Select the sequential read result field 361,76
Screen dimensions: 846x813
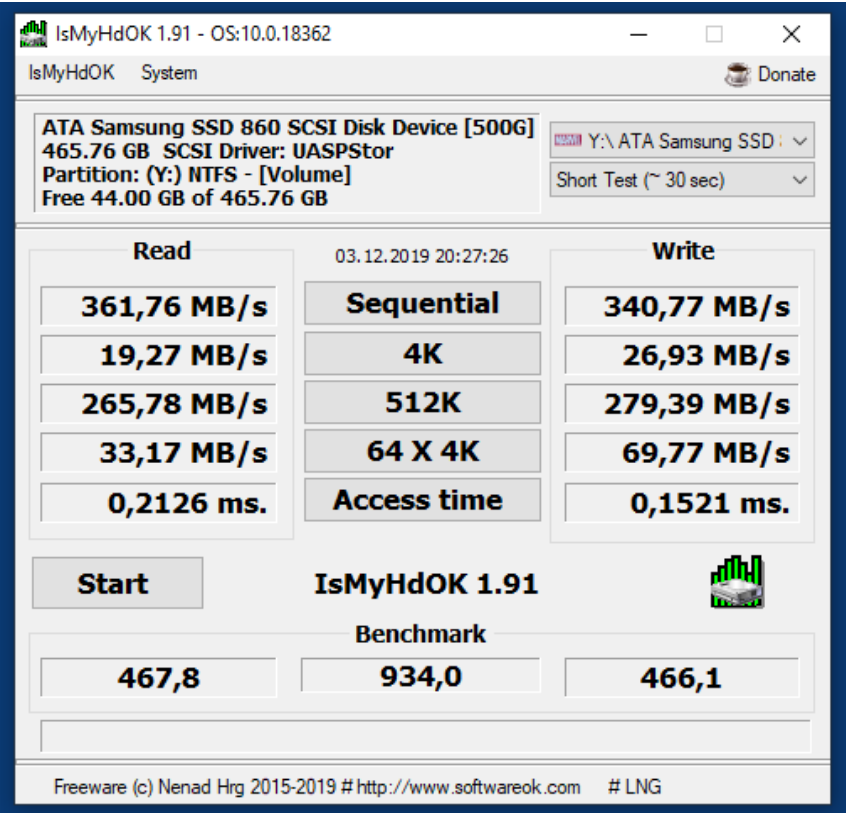[x=158, y=303]
